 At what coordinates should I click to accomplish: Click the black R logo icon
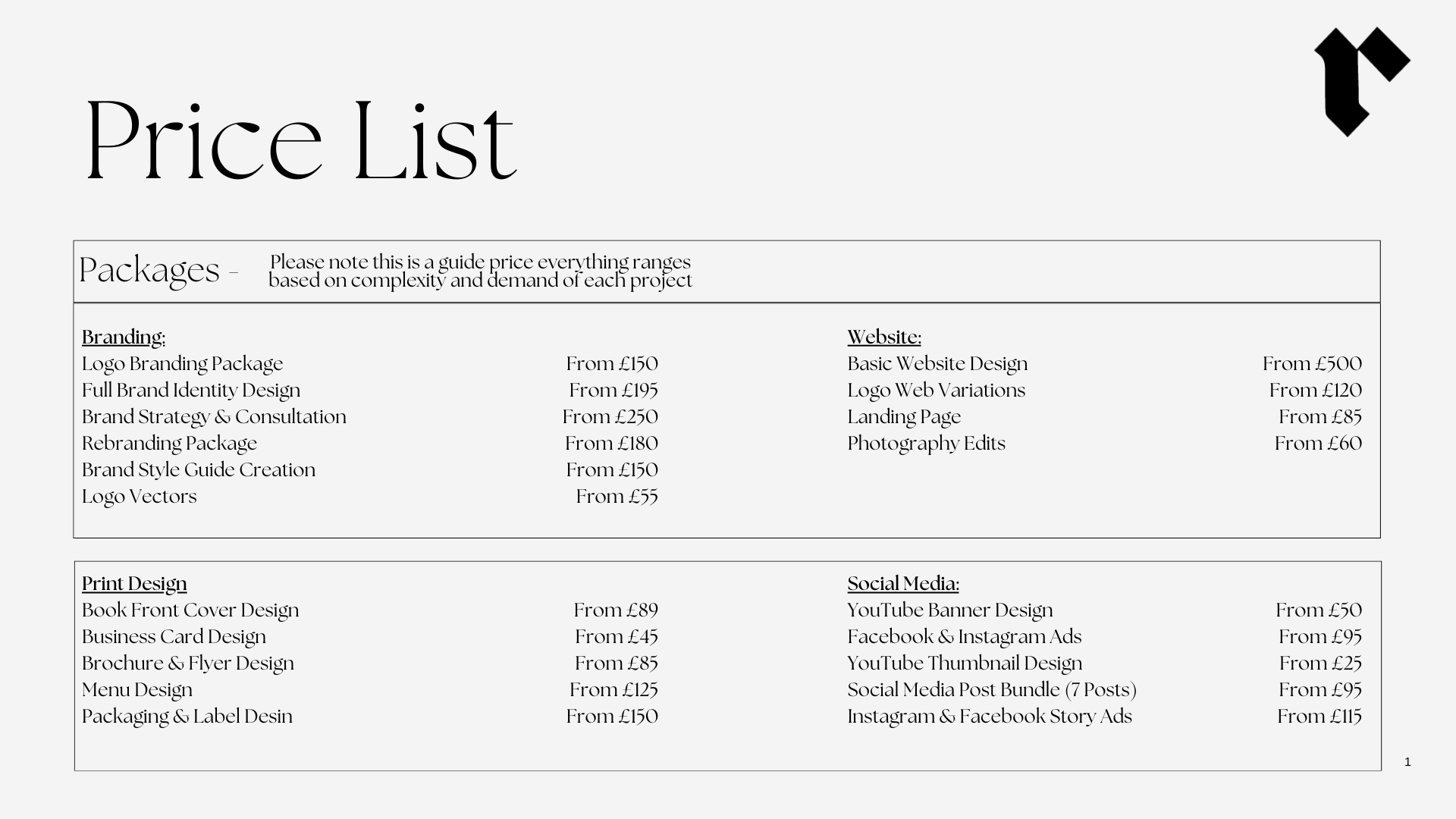pyautogui.click(x=1360, y=80)
